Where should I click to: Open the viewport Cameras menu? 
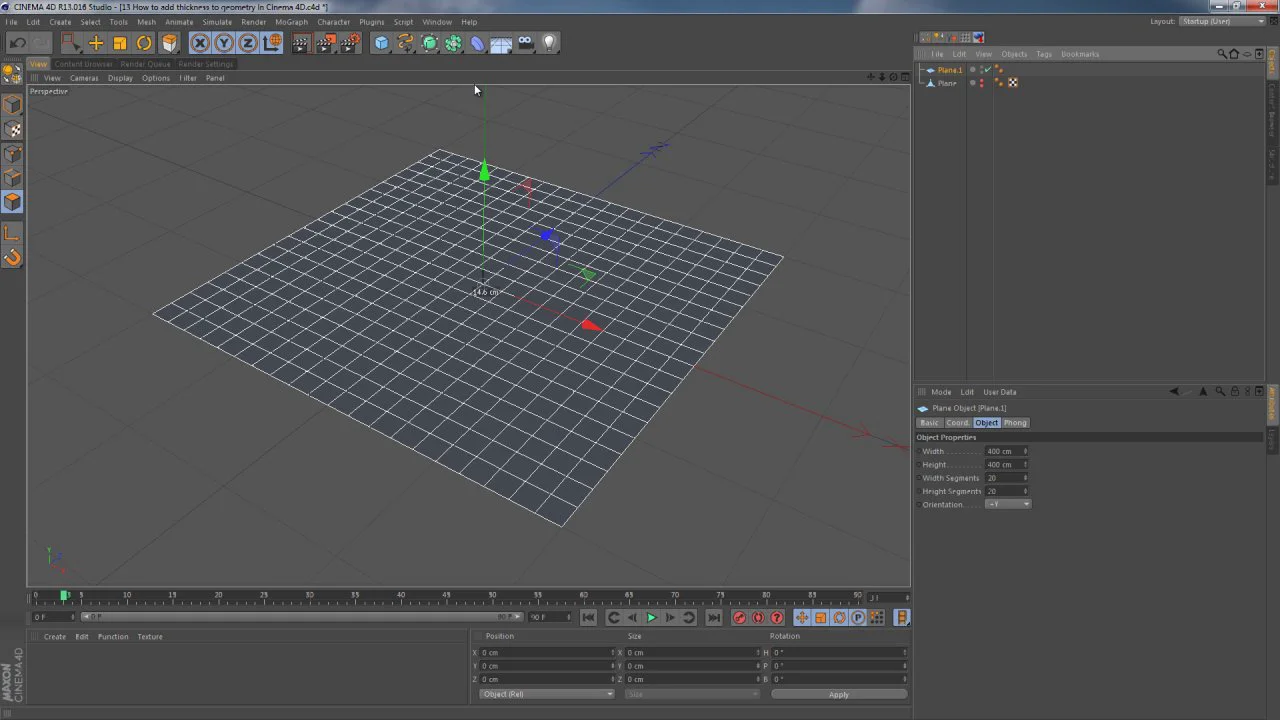click(84, 78)
